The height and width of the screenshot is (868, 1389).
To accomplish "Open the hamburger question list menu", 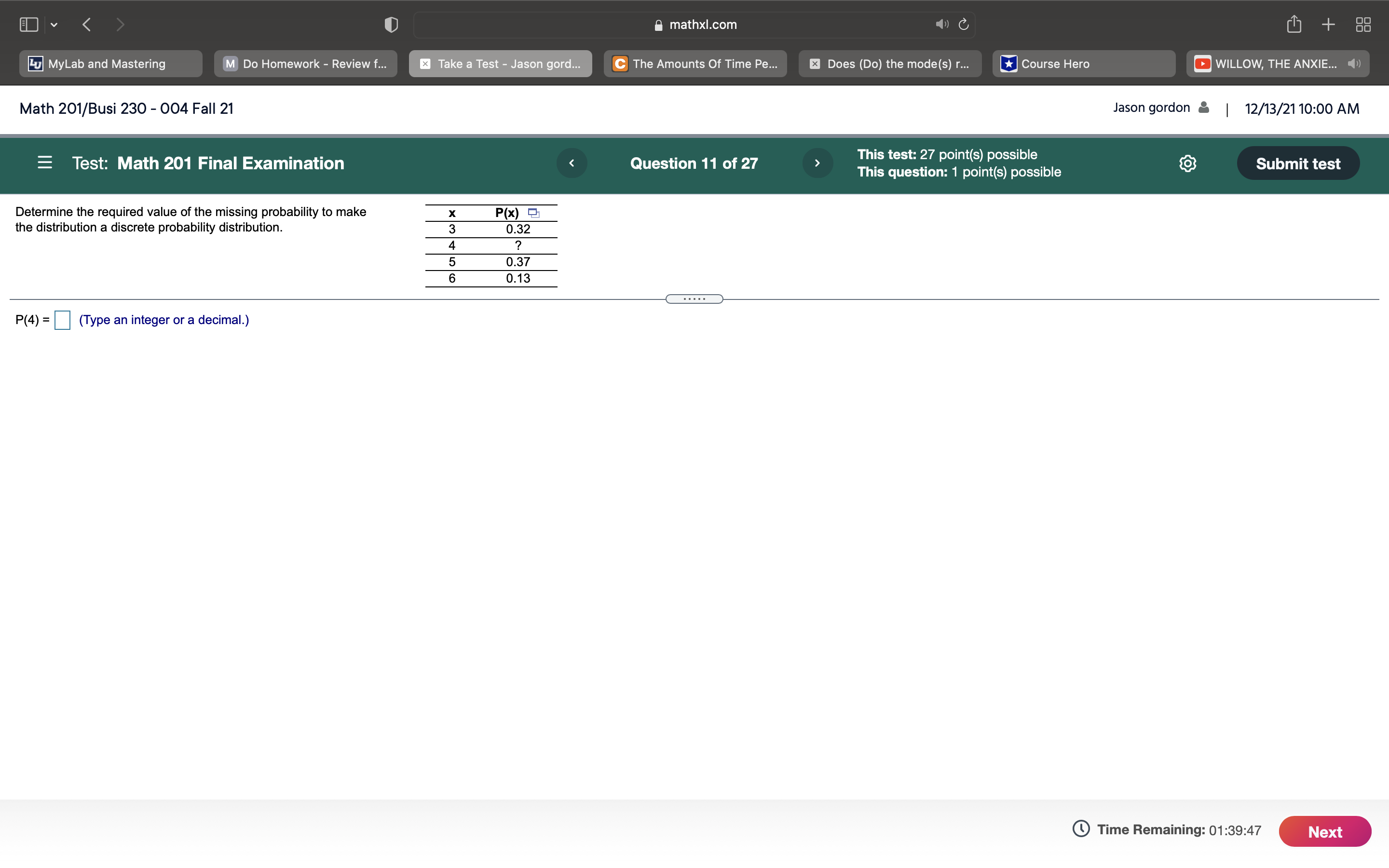I will click(45, 163).
